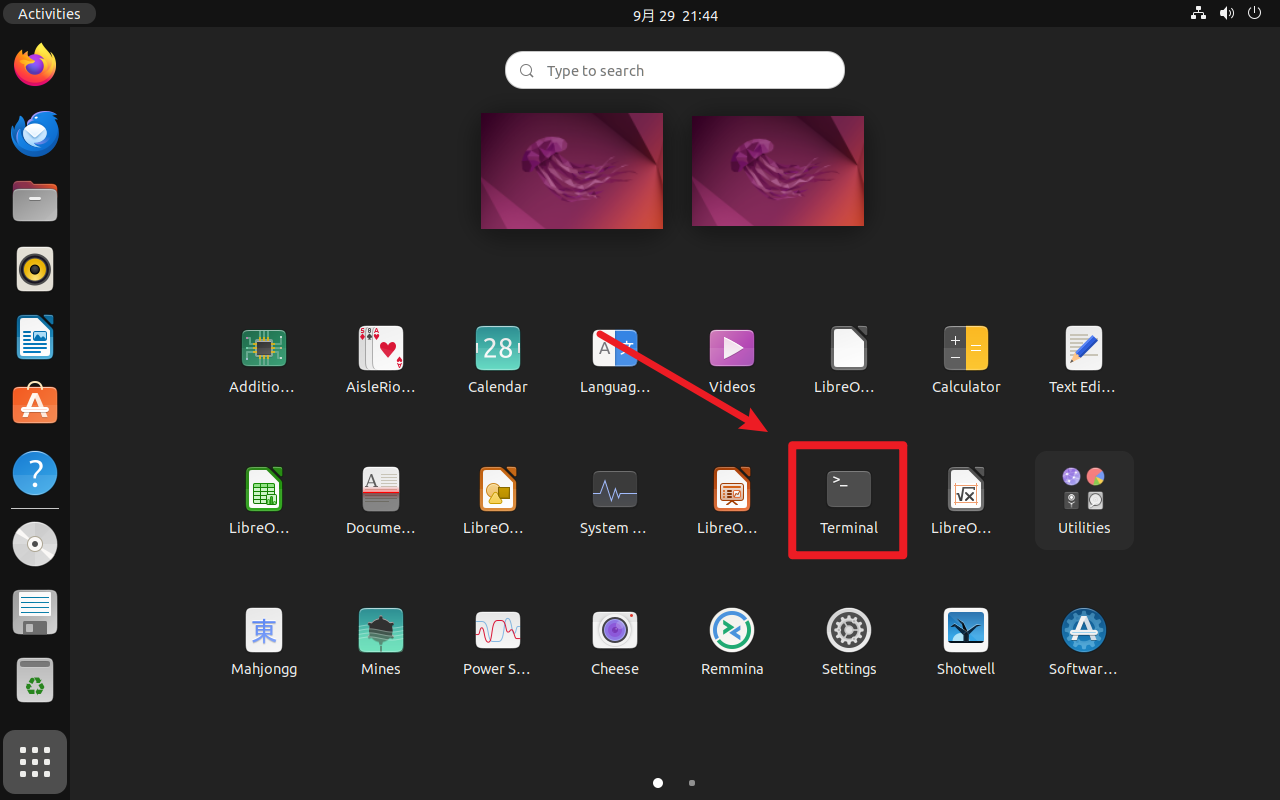Launch the Text Editor app
This screenshot has width=1280, height=800.
pyautogui.click(x=1083, y=348)
